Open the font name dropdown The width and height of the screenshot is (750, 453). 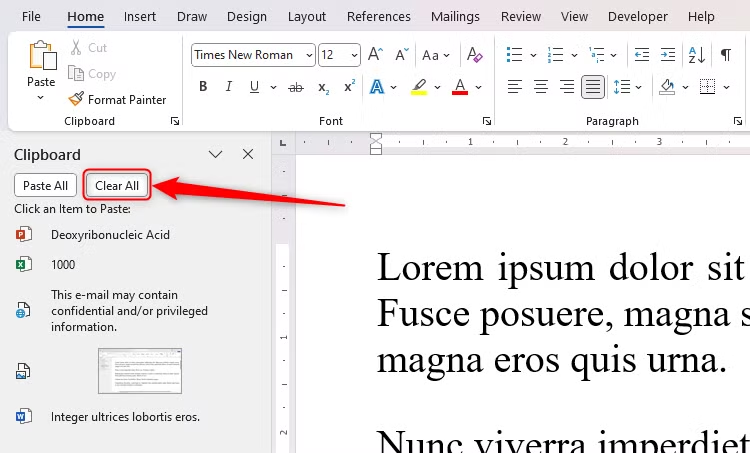tap(309, 55)
